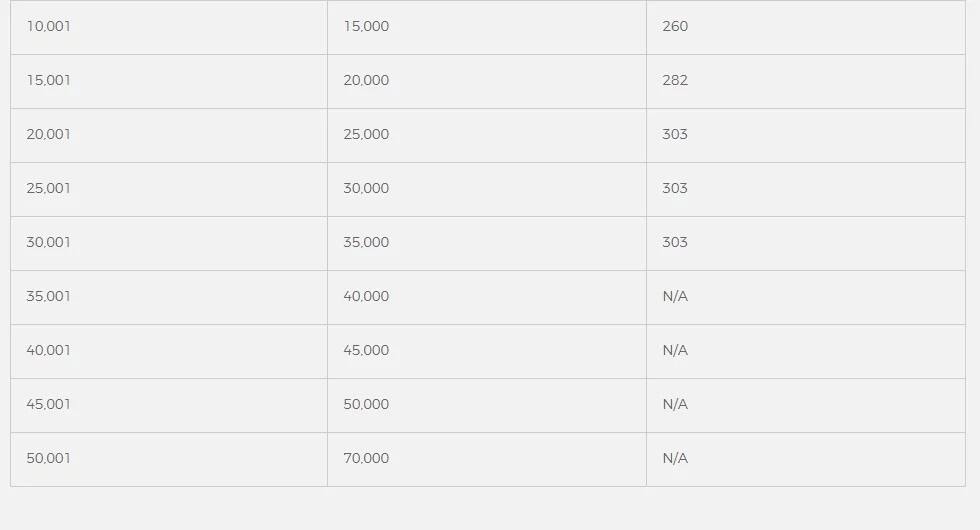Click N/A in the 40,000 row
Viewport: 980px width, 530px height.
point(675,296)
